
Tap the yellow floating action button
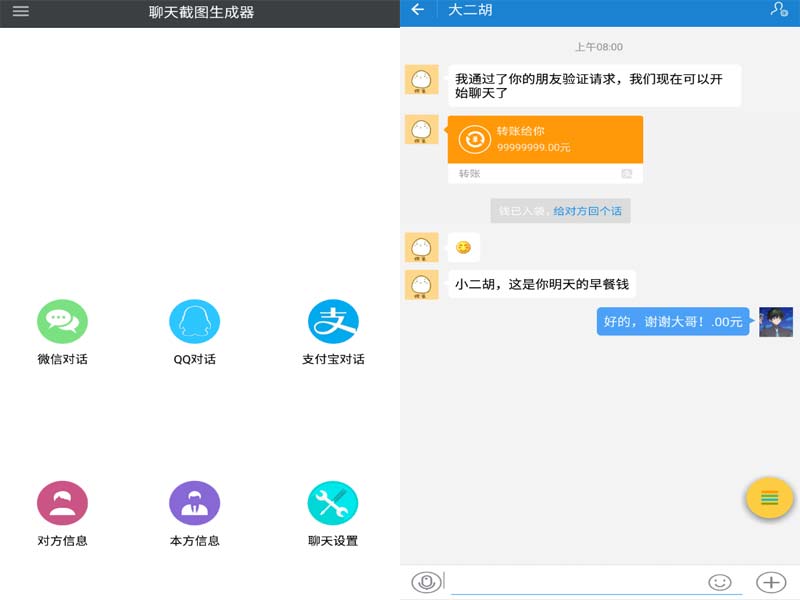768,498
